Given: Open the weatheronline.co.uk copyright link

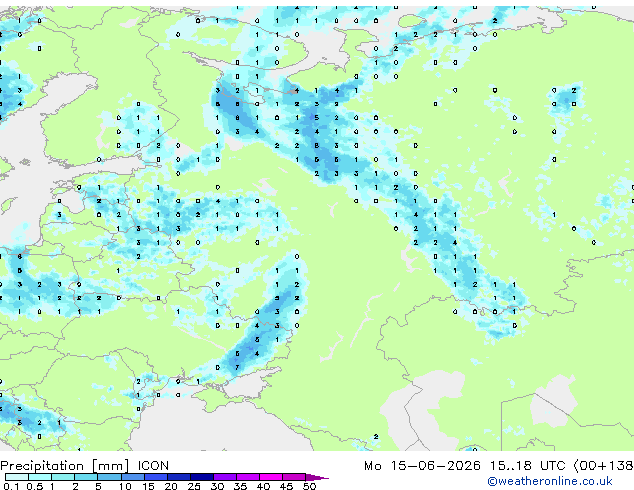Looking at the screenshot, I should tap(550, 481).
